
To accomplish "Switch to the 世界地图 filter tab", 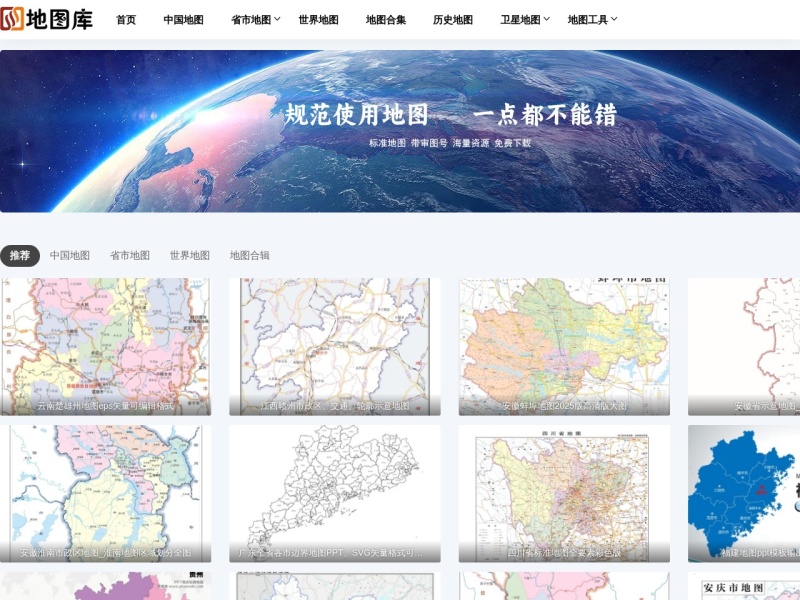I will [190, 256].
